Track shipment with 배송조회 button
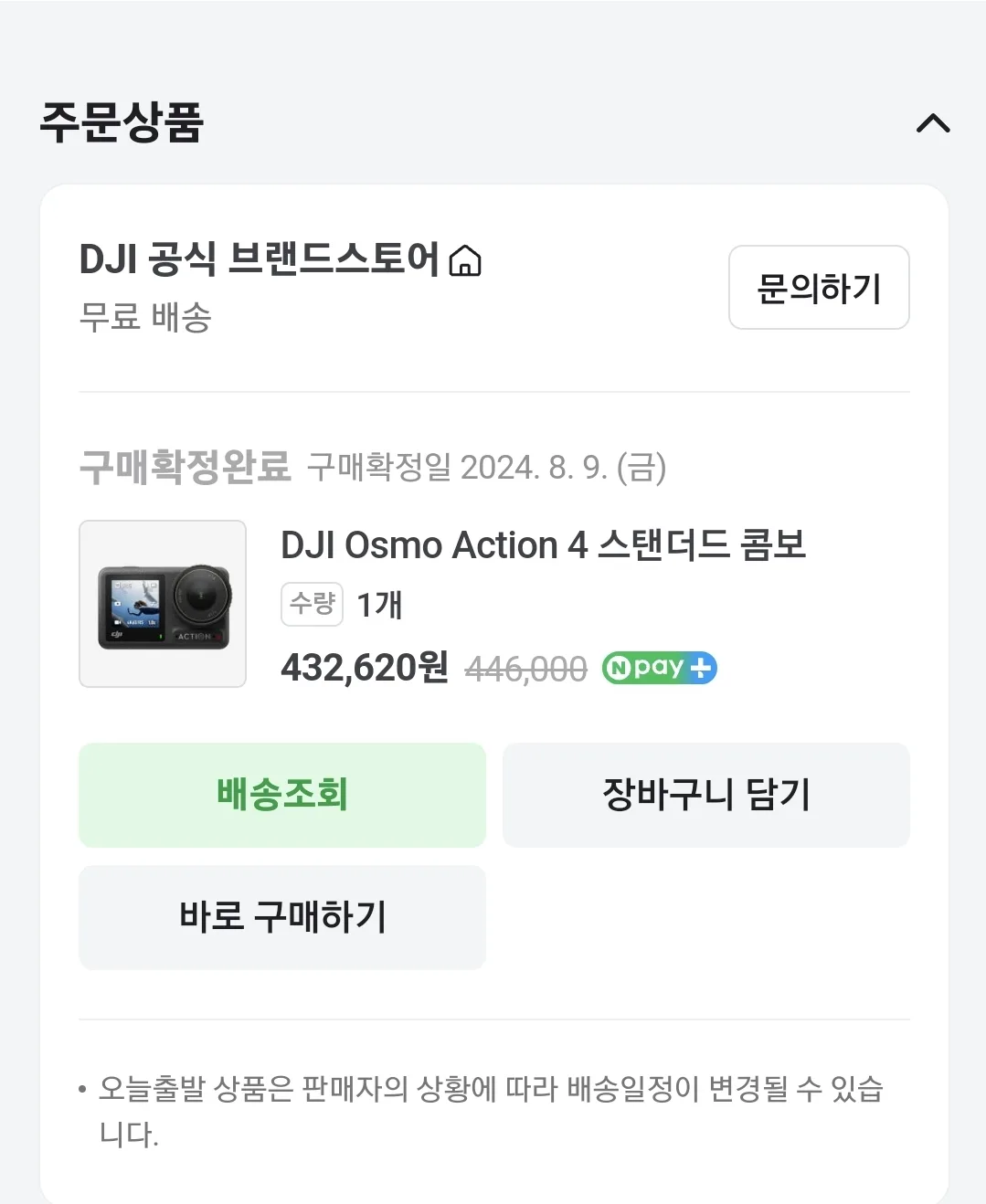986x1204 pixels. (x=282, y=795)
